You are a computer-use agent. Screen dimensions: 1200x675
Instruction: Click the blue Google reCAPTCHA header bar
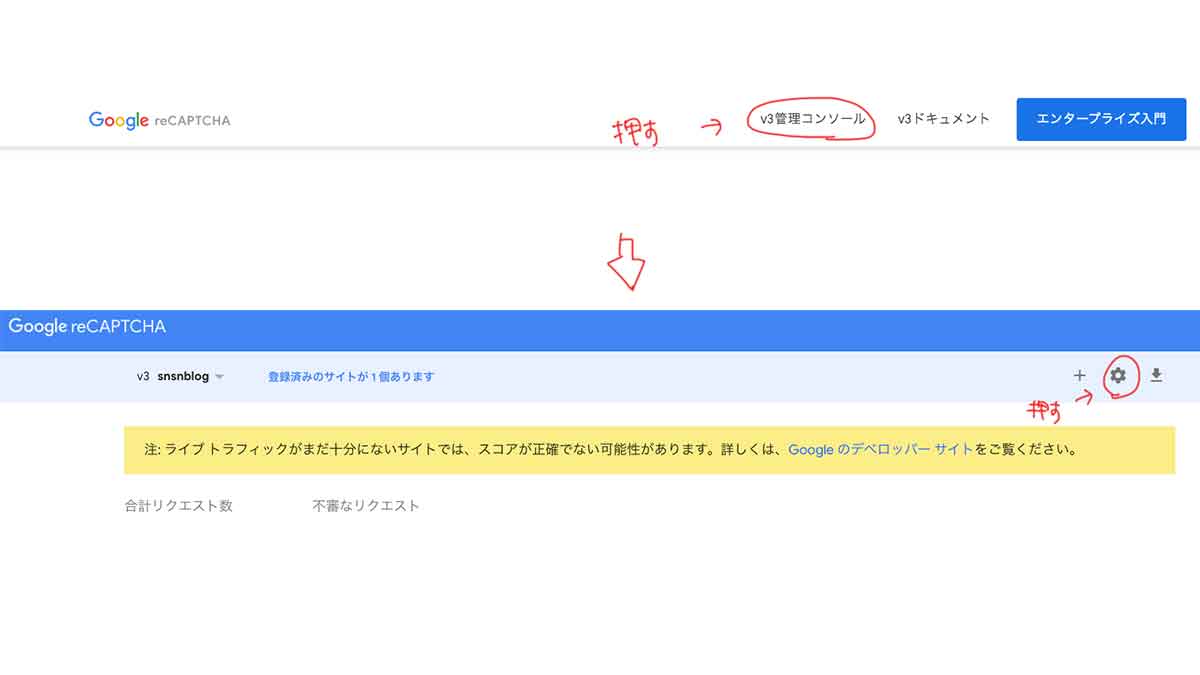[x=600, y=326]
